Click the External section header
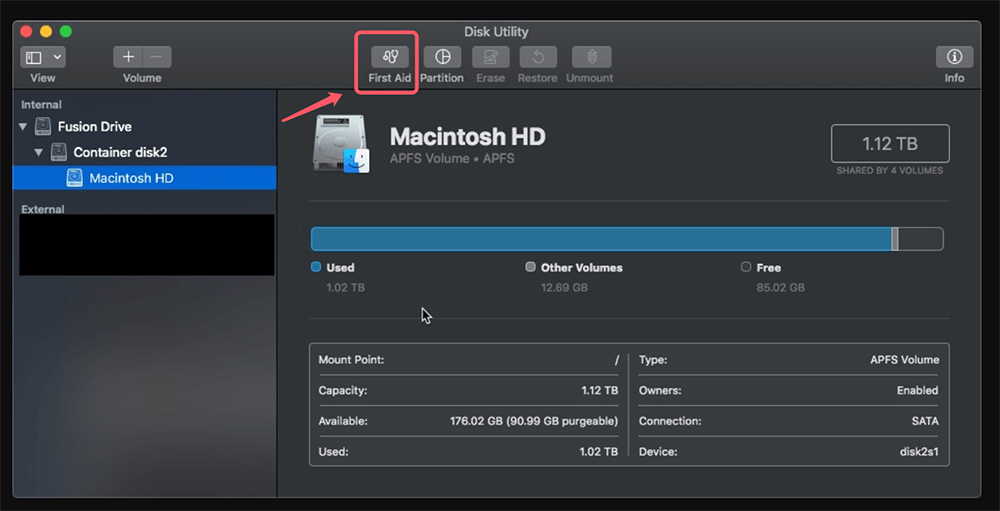 [43, 209]
